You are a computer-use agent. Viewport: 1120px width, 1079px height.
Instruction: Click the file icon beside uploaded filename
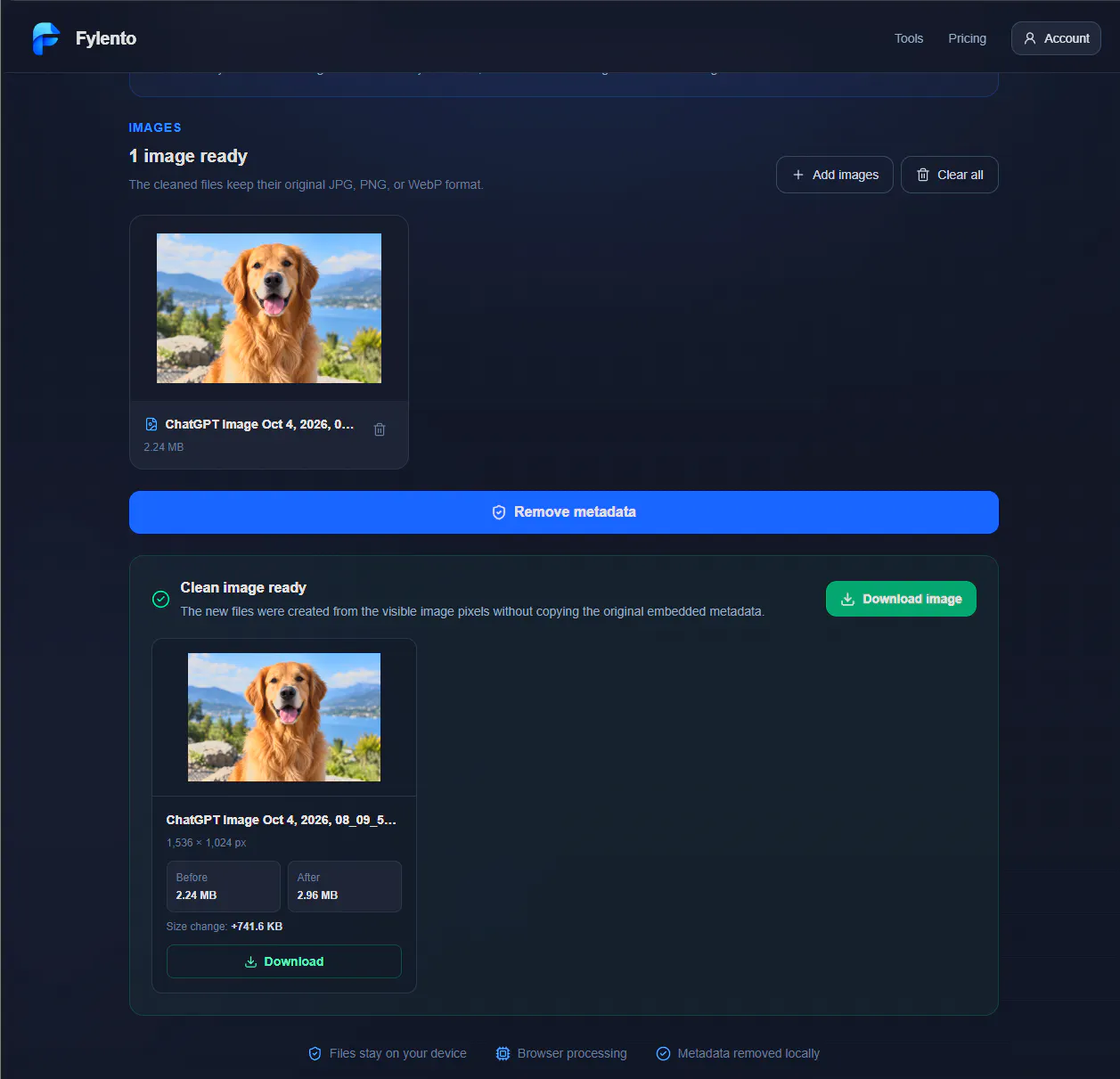pos(151,424)
